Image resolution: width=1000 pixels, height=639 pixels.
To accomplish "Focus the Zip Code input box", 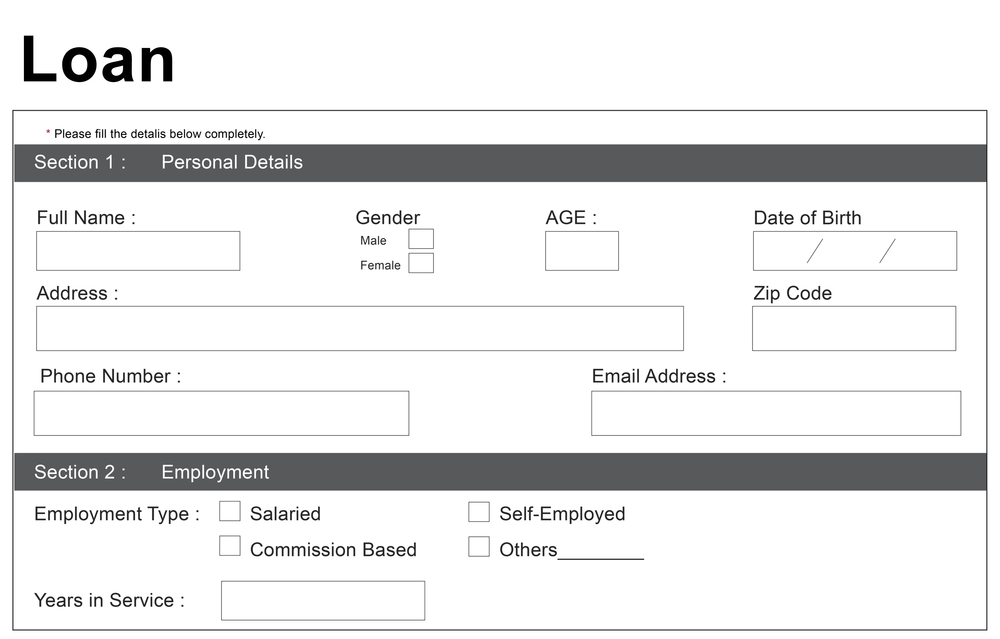I will click(x=854, y=328).
